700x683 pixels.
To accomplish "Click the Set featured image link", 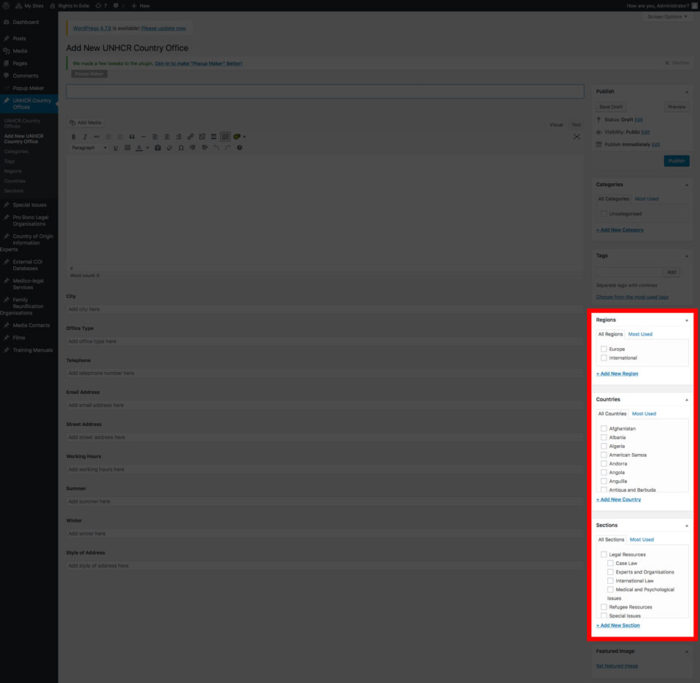I will click(x=617, y=666).
